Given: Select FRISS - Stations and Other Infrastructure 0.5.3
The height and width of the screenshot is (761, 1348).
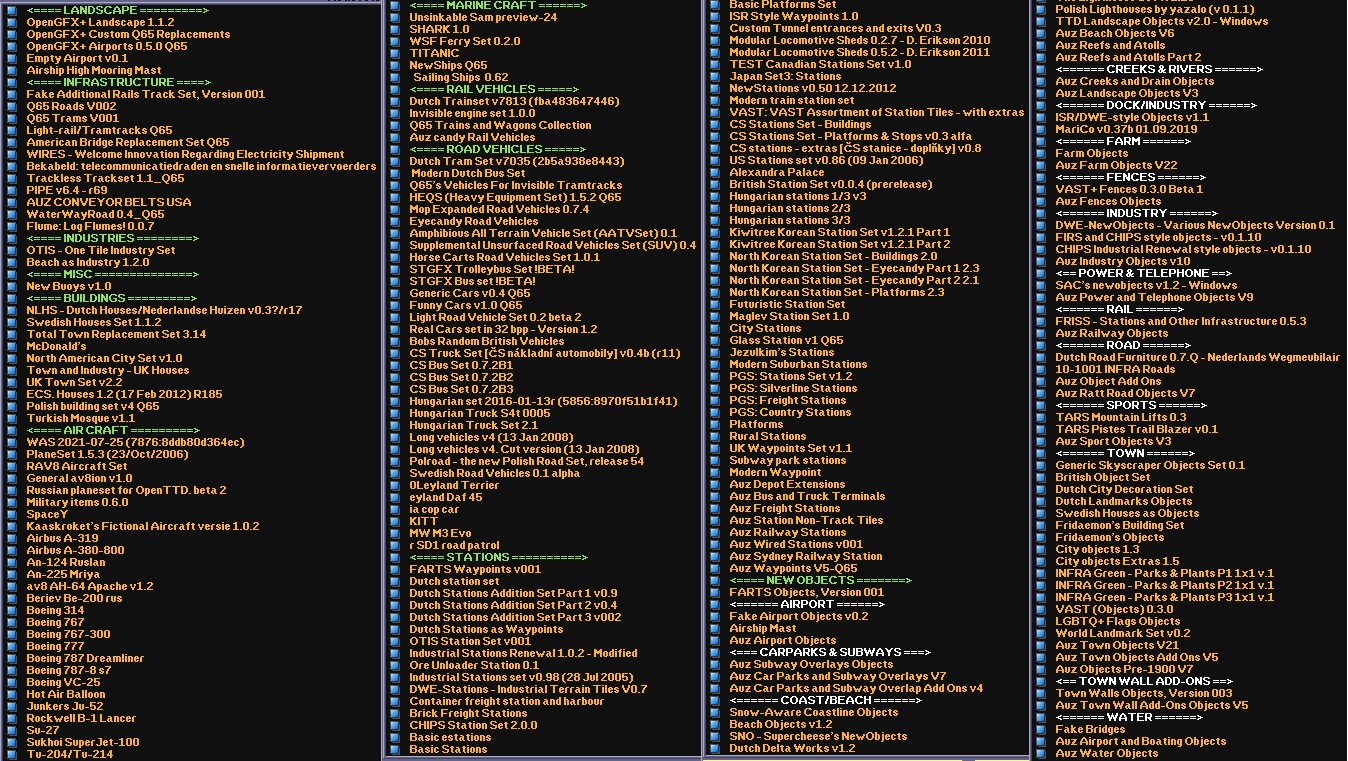Looking at the screenshot, I should pos(1181,321).
